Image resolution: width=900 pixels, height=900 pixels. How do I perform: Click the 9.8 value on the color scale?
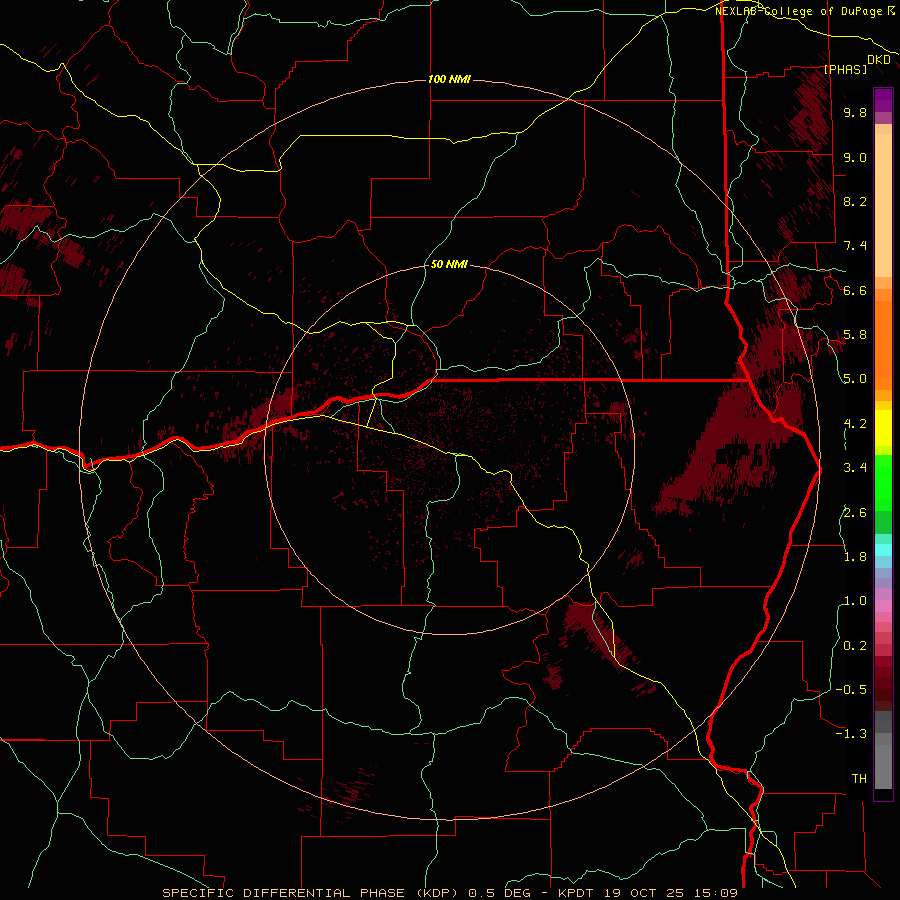tap(855, 113)
